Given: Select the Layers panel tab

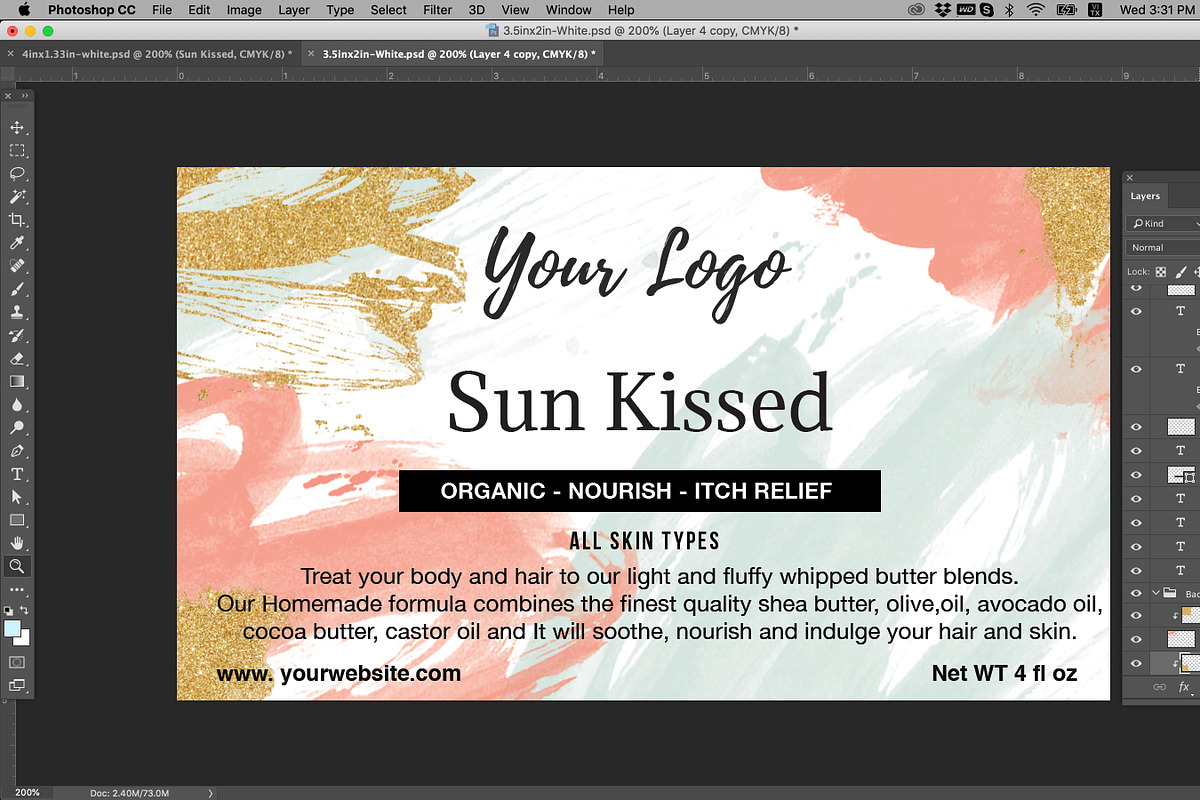Looking at the screenshot, I should (1145, 196).
